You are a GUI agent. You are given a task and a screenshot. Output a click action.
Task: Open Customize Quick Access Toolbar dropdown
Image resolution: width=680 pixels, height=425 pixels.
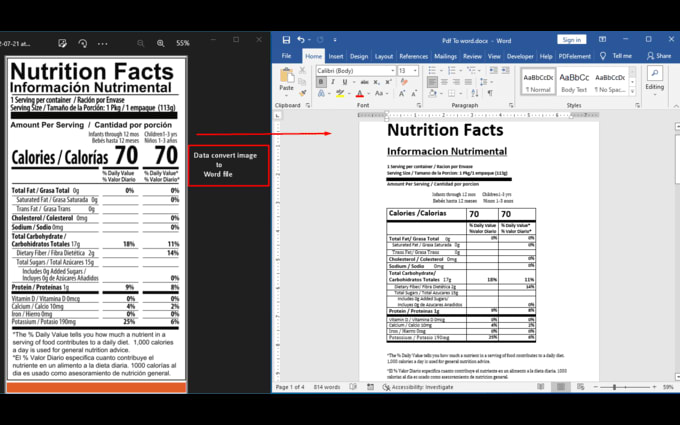(335, 40)
